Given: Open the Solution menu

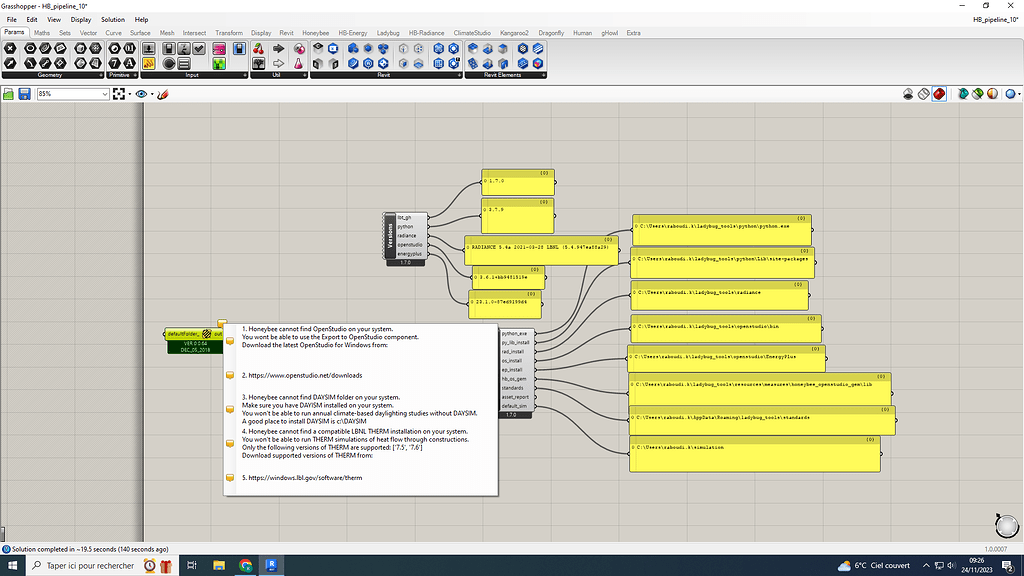Looking at the screenshot, I should click(x=112, y=19).
